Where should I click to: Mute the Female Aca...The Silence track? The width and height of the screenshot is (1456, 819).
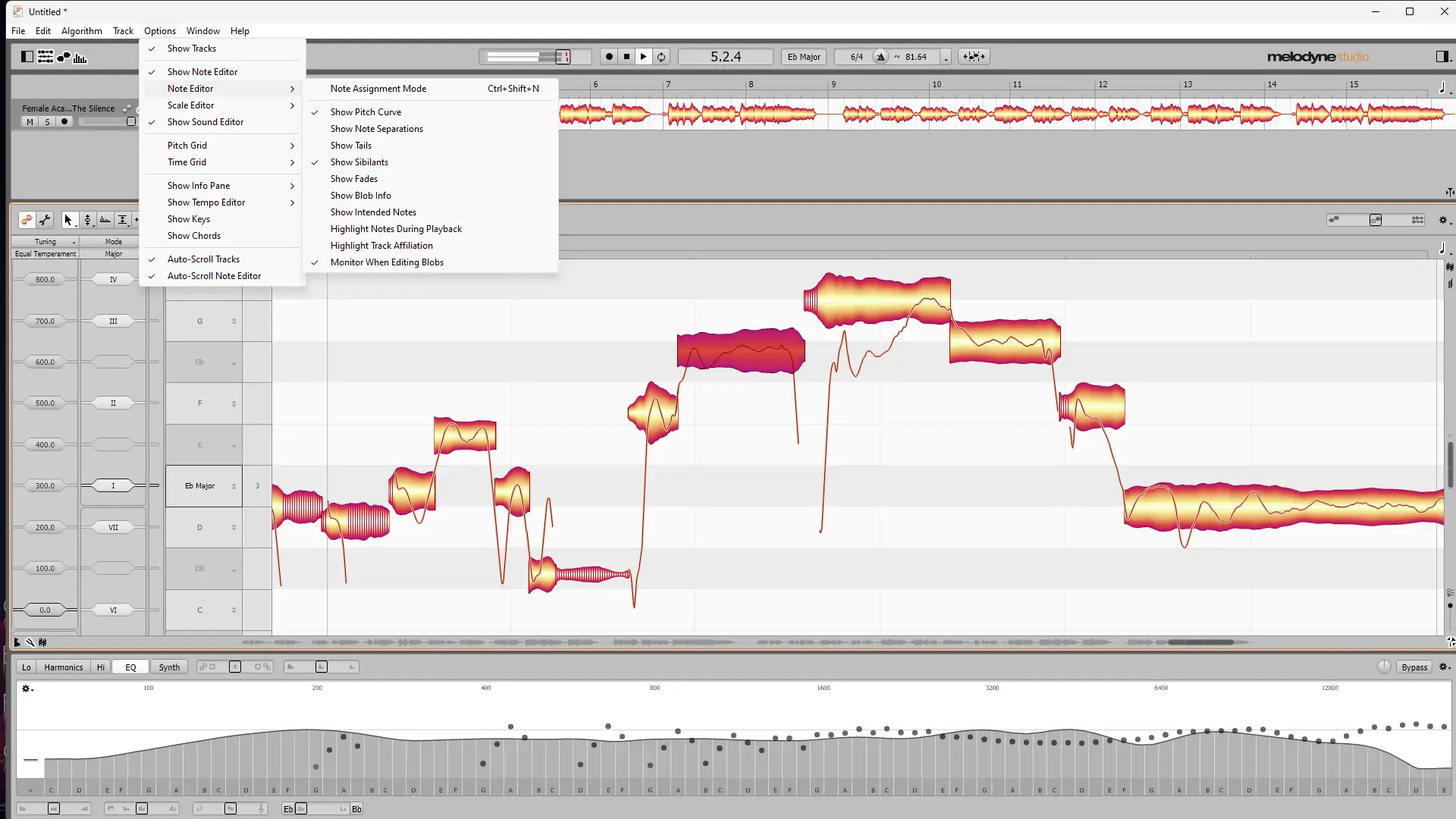click(x=29, y=121)
